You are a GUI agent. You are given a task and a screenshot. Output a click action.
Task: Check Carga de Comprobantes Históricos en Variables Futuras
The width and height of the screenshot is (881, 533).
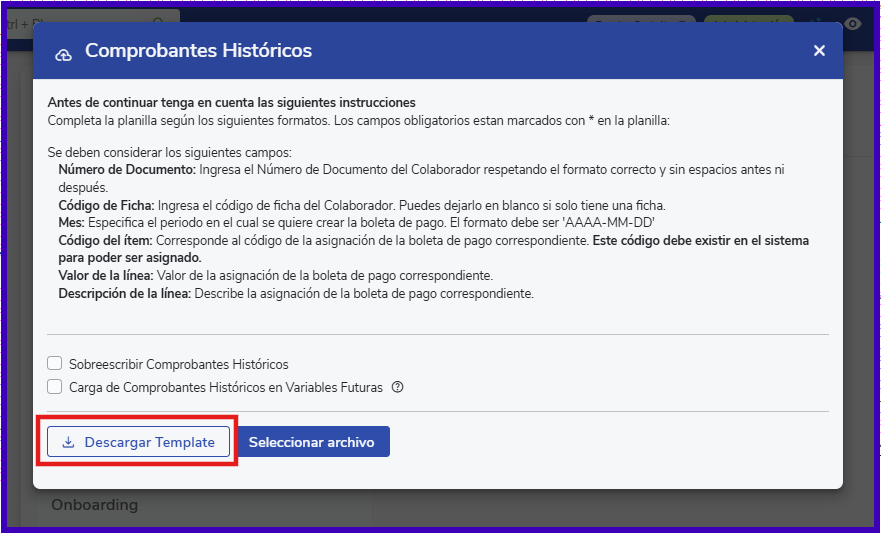coord(55,387)
